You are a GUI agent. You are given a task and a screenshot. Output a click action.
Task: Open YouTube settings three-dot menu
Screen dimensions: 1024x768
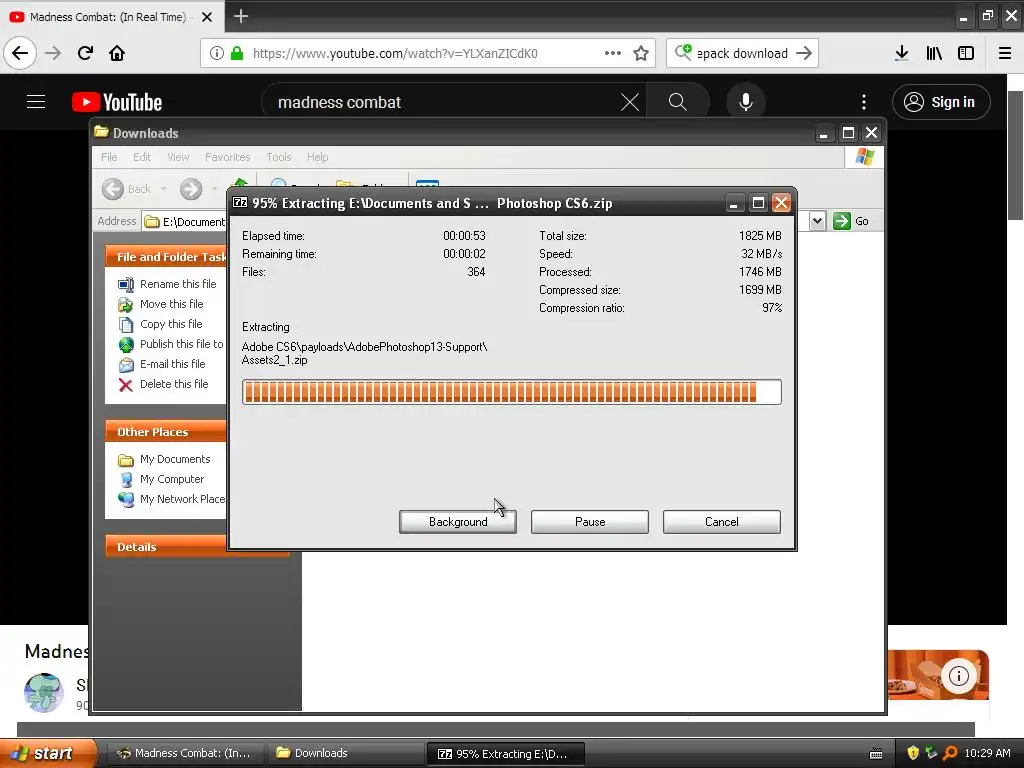[x=864, y=102]
